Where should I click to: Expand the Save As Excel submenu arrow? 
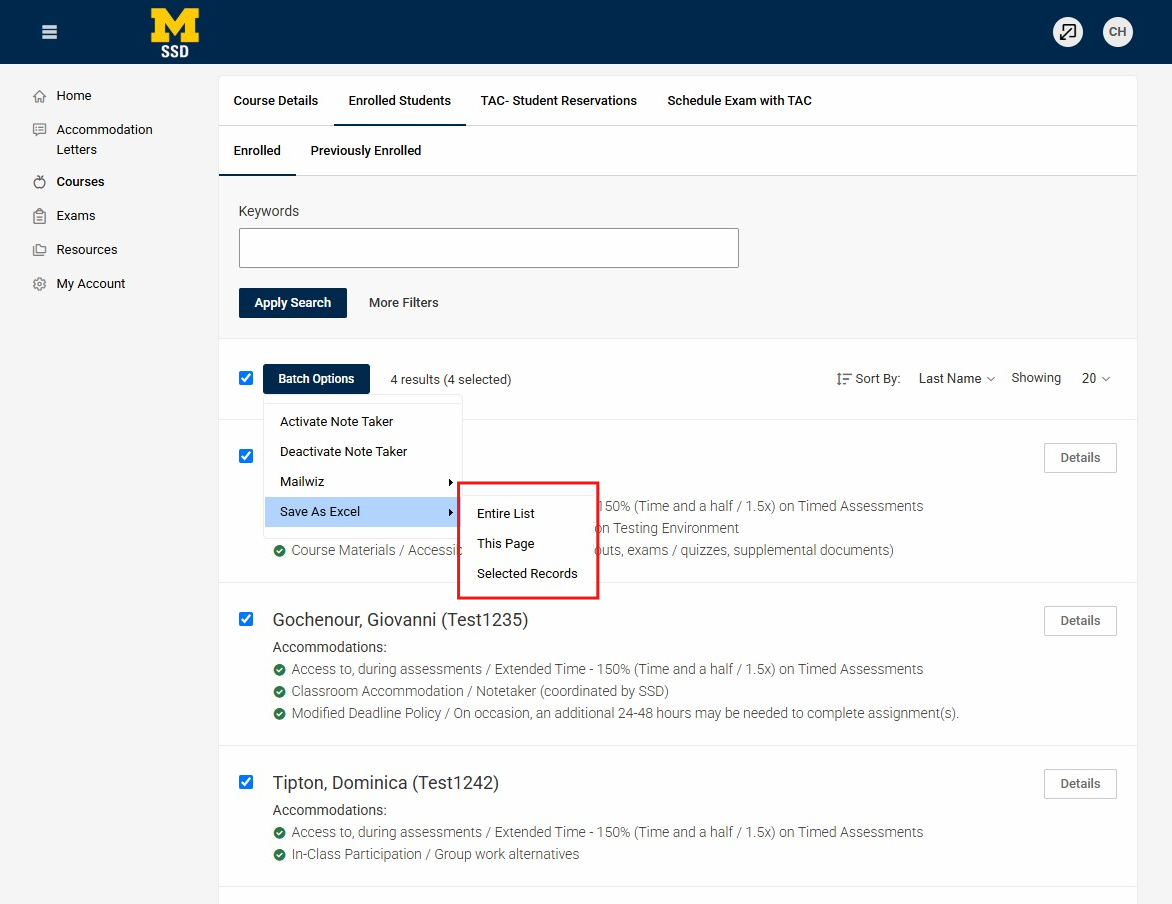[x=451, y=512]
